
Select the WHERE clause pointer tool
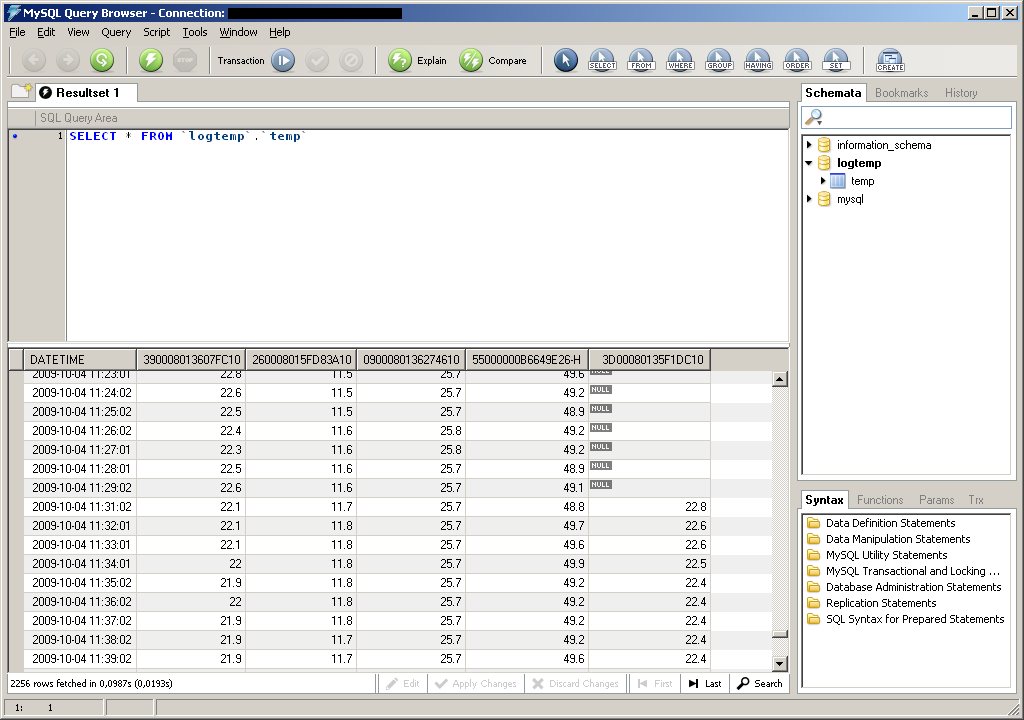680,61
